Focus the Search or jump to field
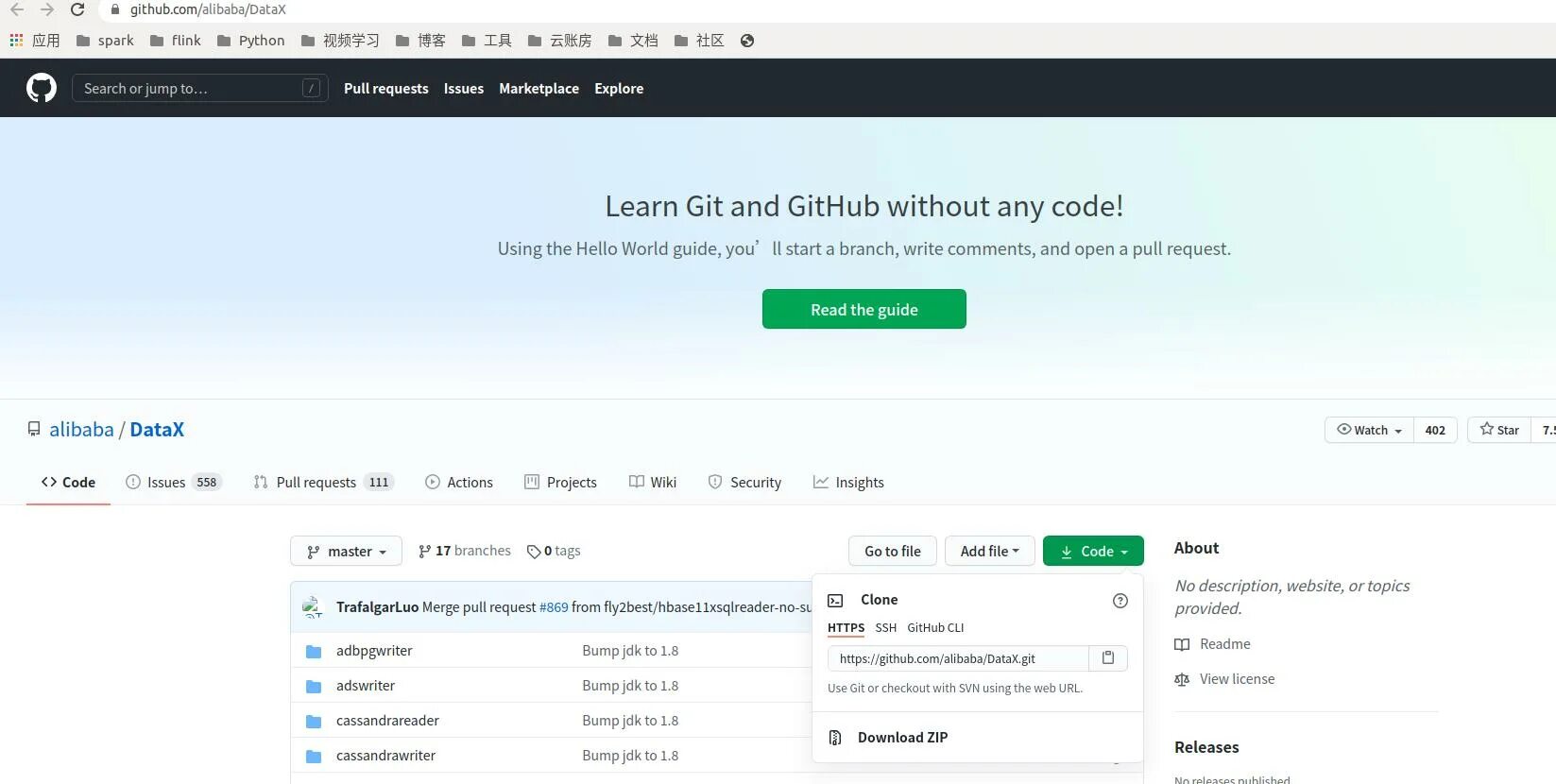The image size is (1556, 784). tap(200, 88)
